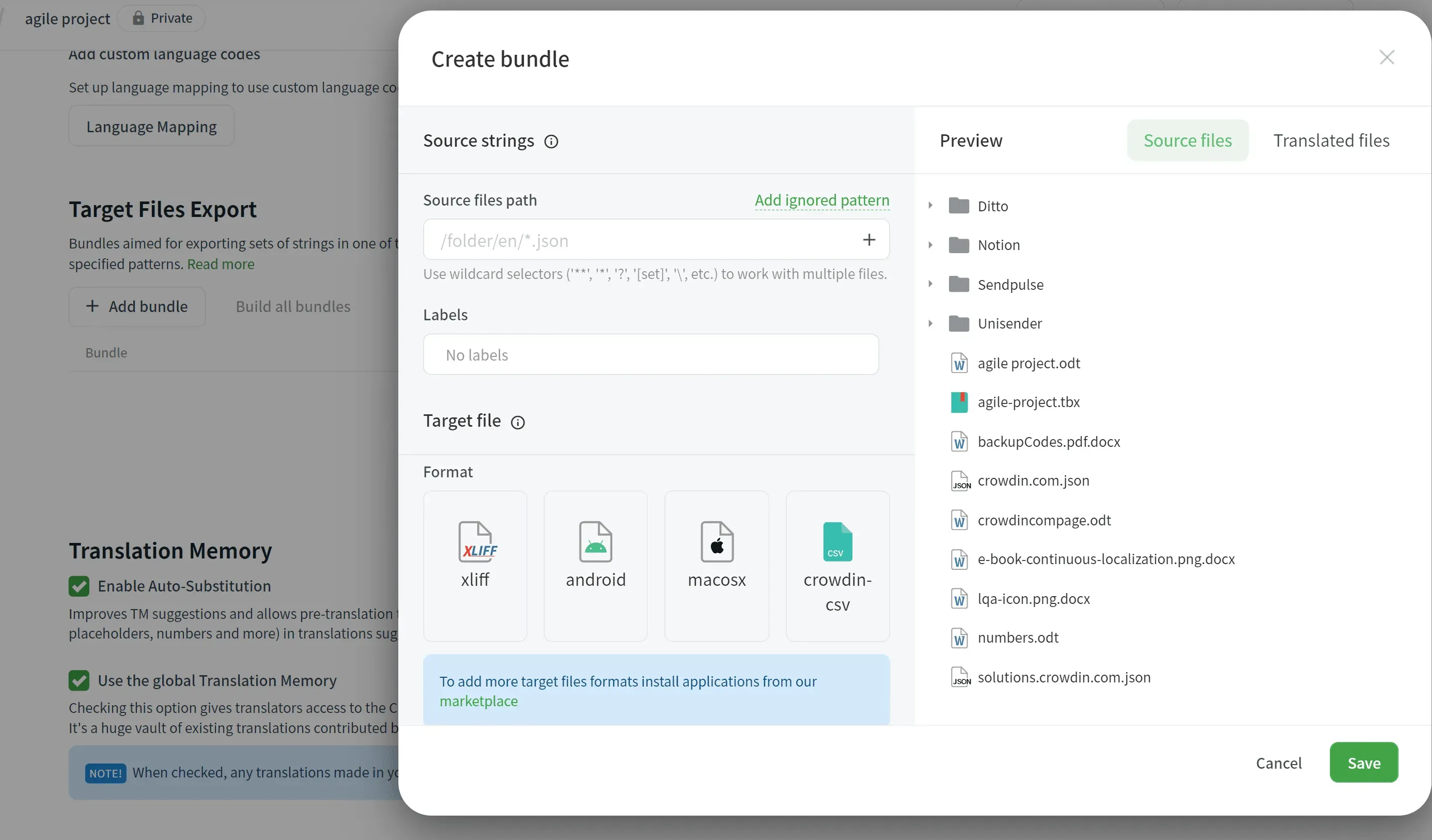Expand the Ditto folder
Screen dimensions: 1432x840
(x=930, y=205)
